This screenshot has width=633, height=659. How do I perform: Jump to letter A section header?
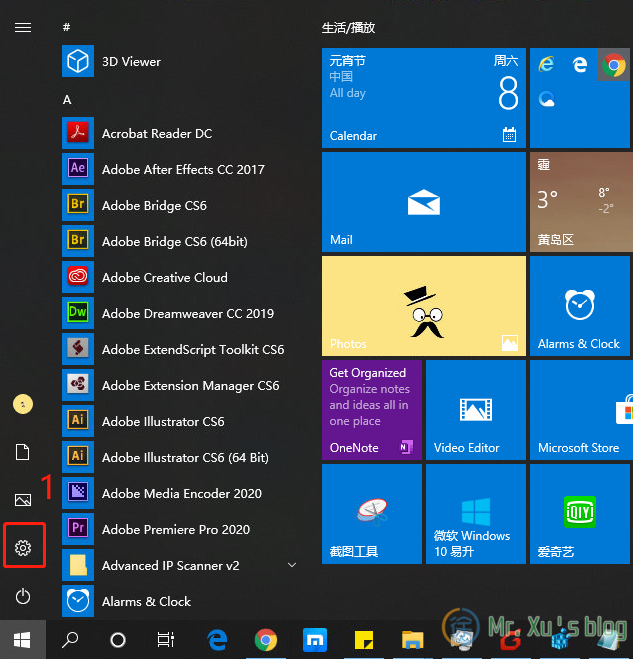point(67,100)
